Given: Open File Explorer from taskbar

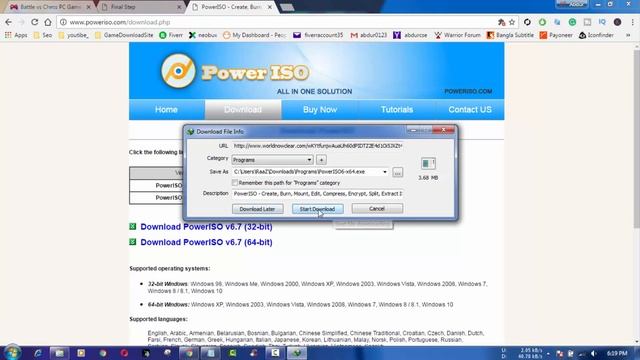Looking at the screenshot, I should tap(59, 353).
